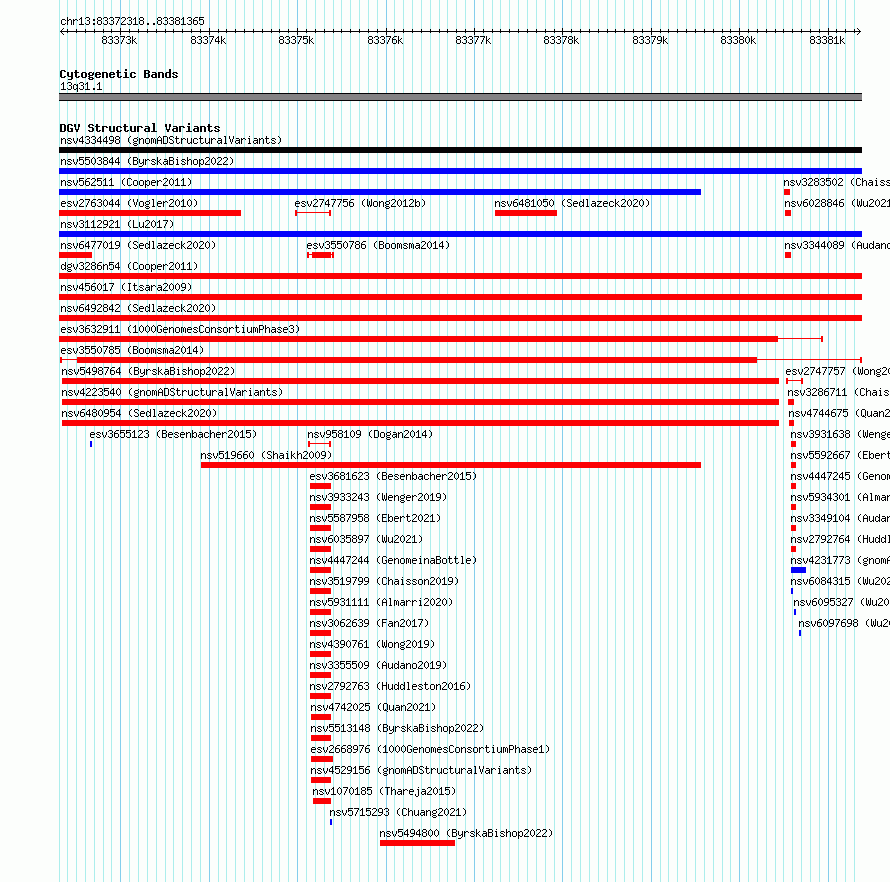Open the esv2747757 variant label
The image size is (890, 882).
click(x=838, y=371)
